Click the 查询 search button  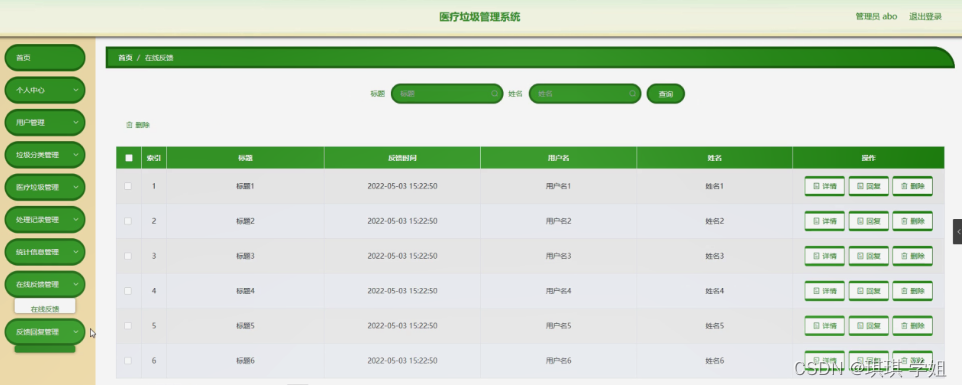click(666, 94)
